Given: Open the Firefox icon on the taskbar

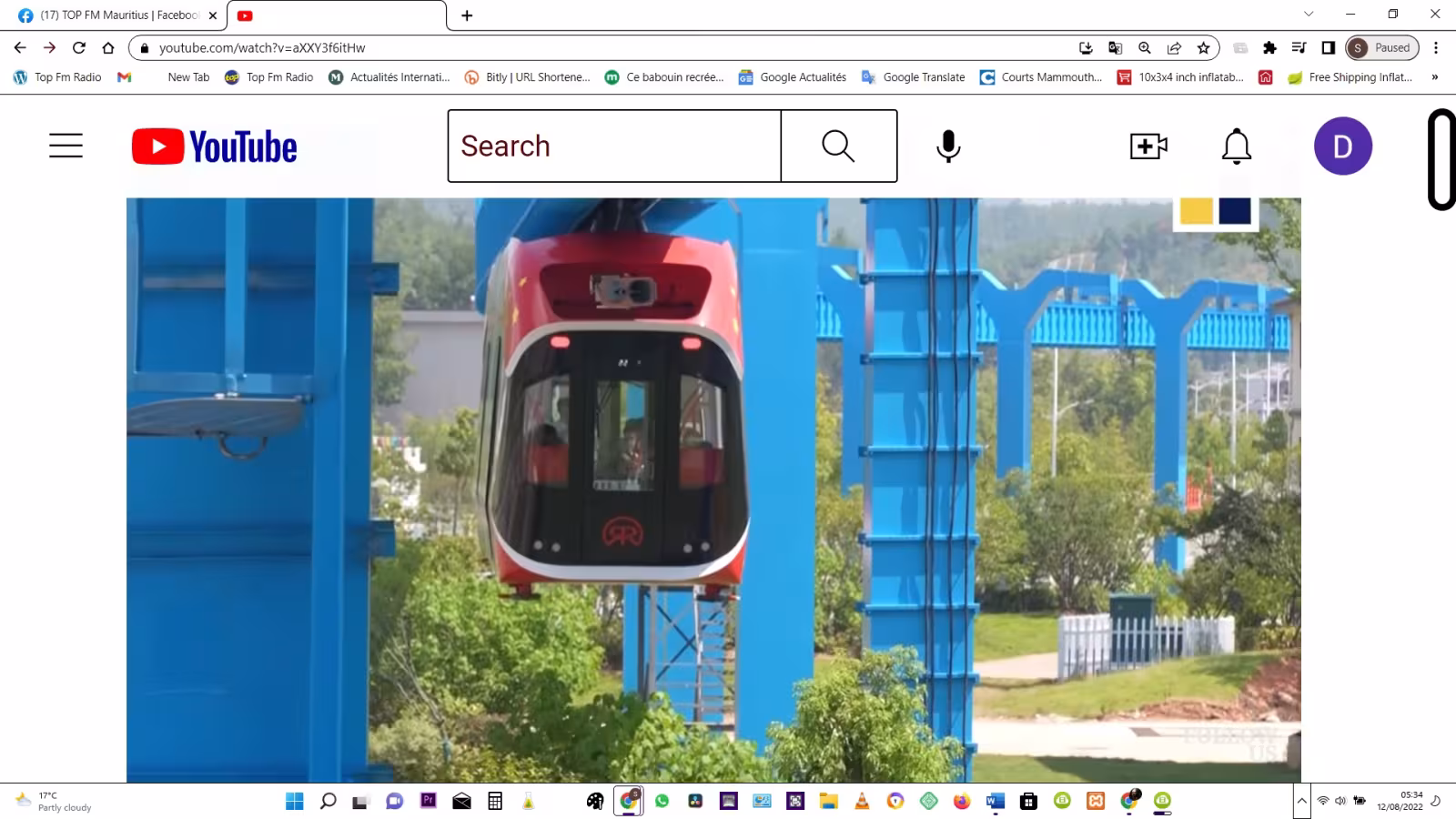Looking at the screenshot, I should 962,801.
